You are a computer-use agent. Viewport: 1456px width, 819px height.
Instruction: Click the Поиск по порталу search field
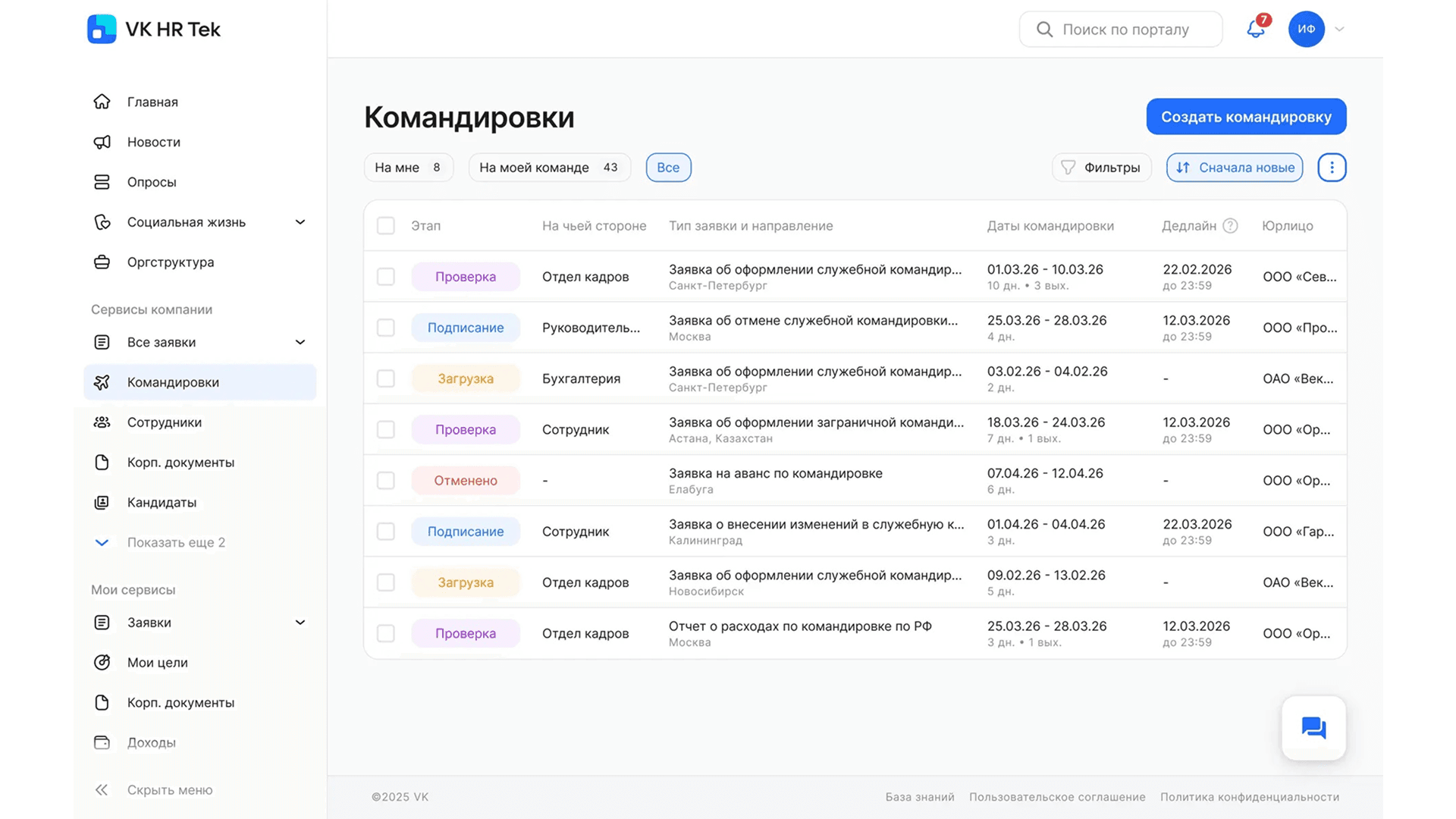[1121, 30]
